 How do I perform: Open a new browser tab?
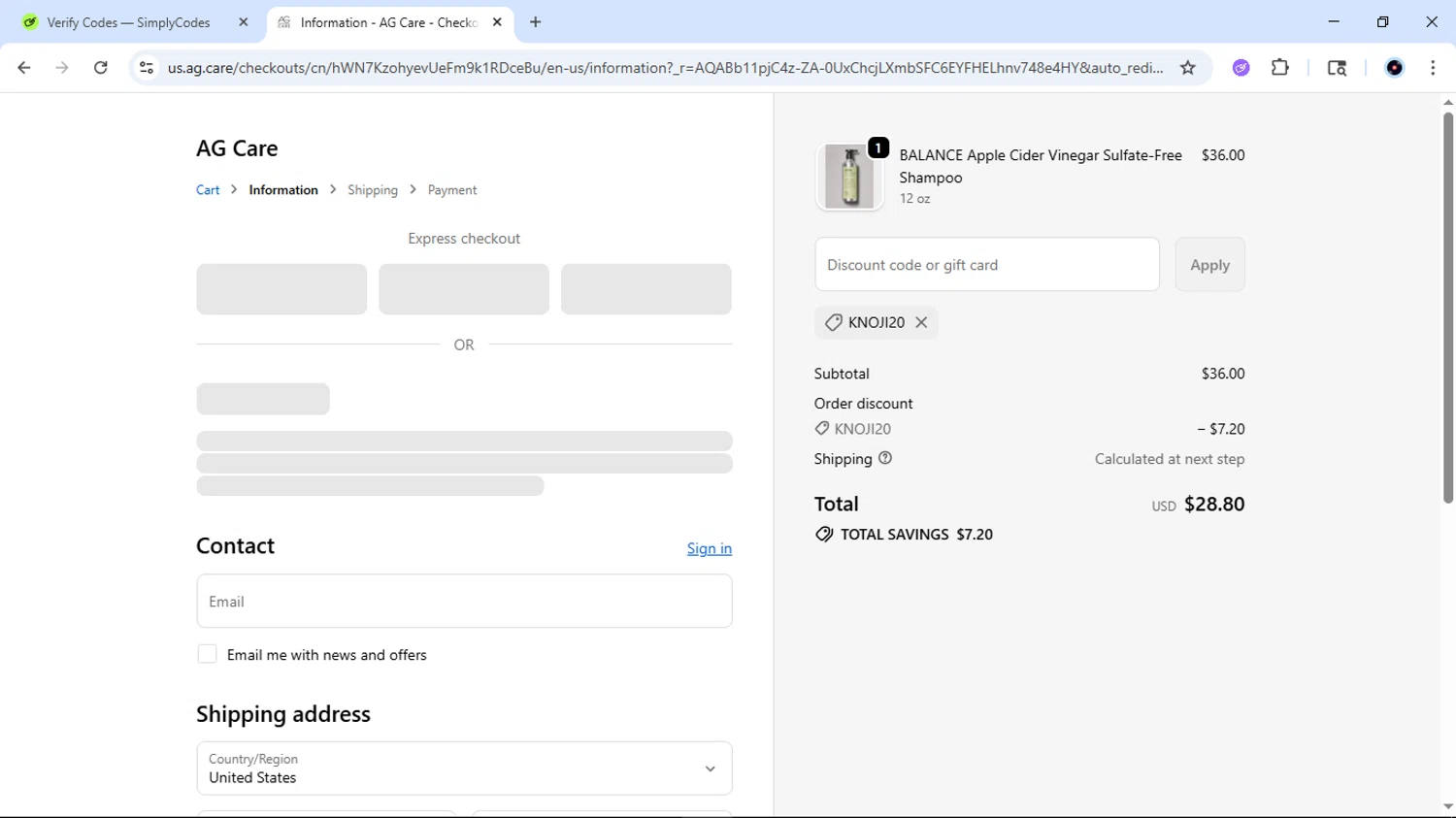point(536,22)
